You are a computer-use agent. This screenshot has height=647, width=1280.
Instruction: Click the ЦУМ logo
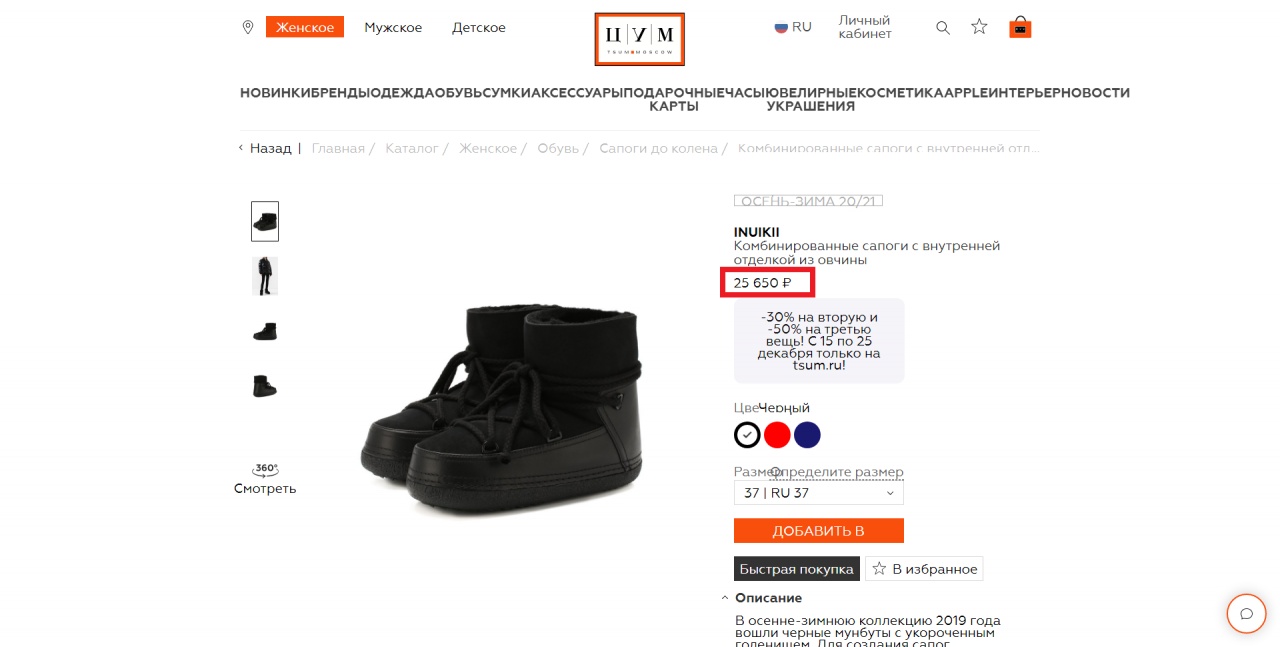point(639,39)
